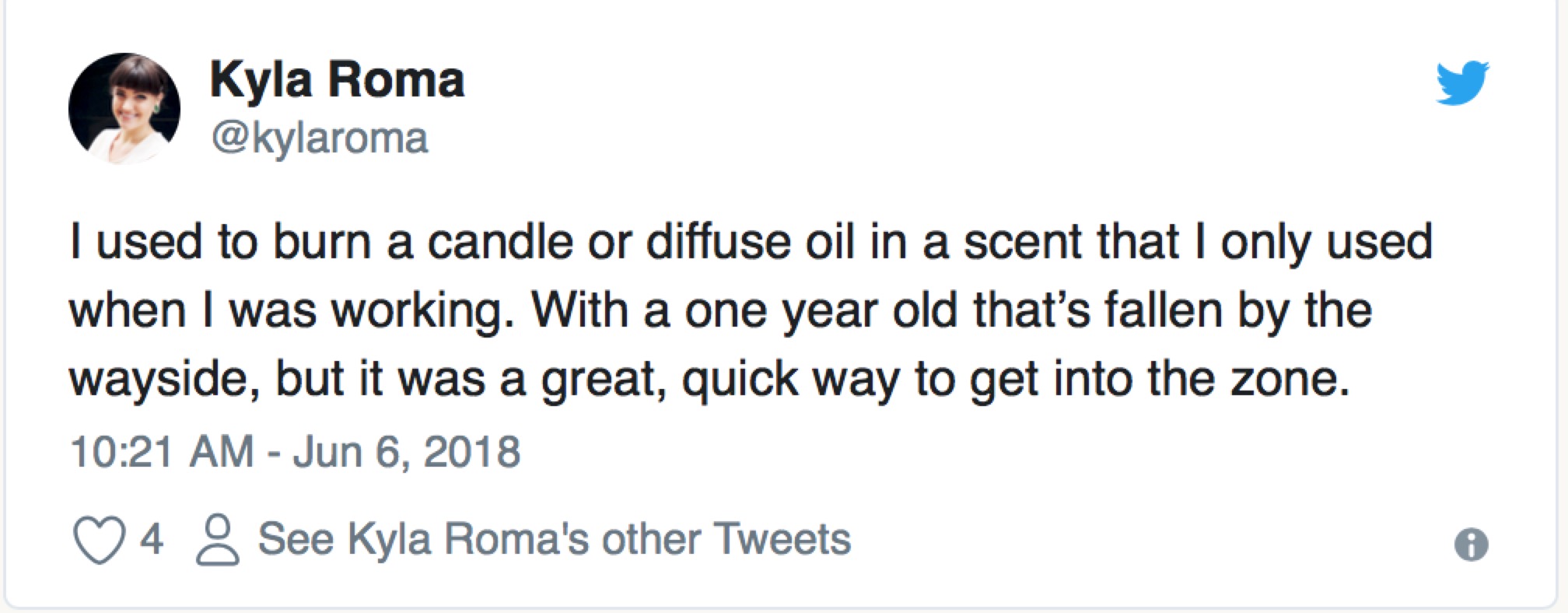The image size is (1568, 613).
Task: Click the Twitter bird logo
Action: (x=1462, y=82)
